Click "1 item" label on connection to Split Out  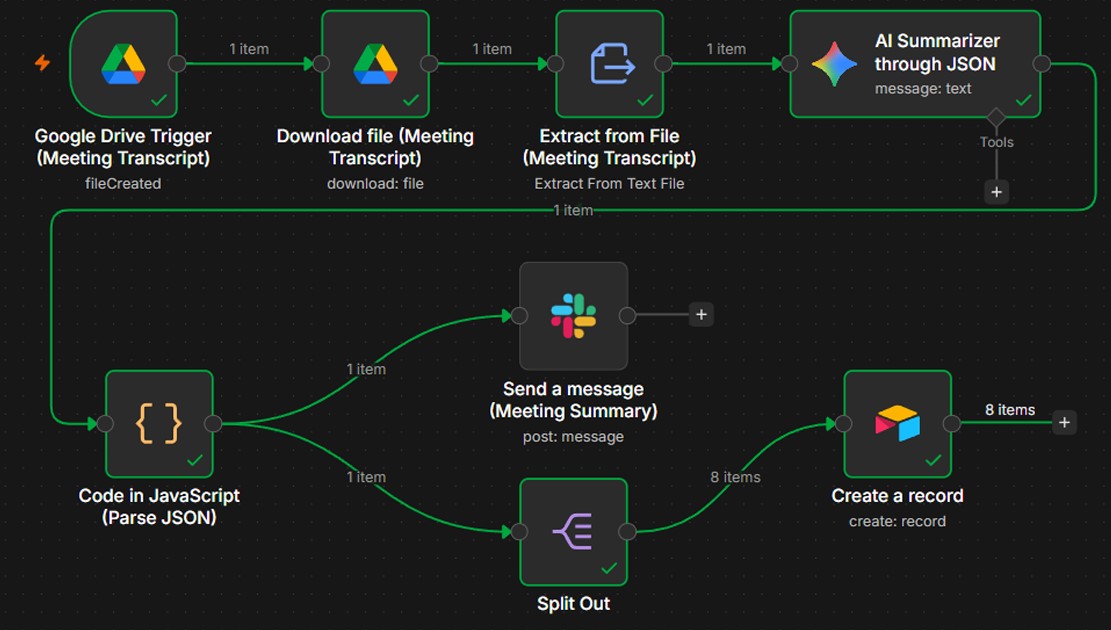366,477
